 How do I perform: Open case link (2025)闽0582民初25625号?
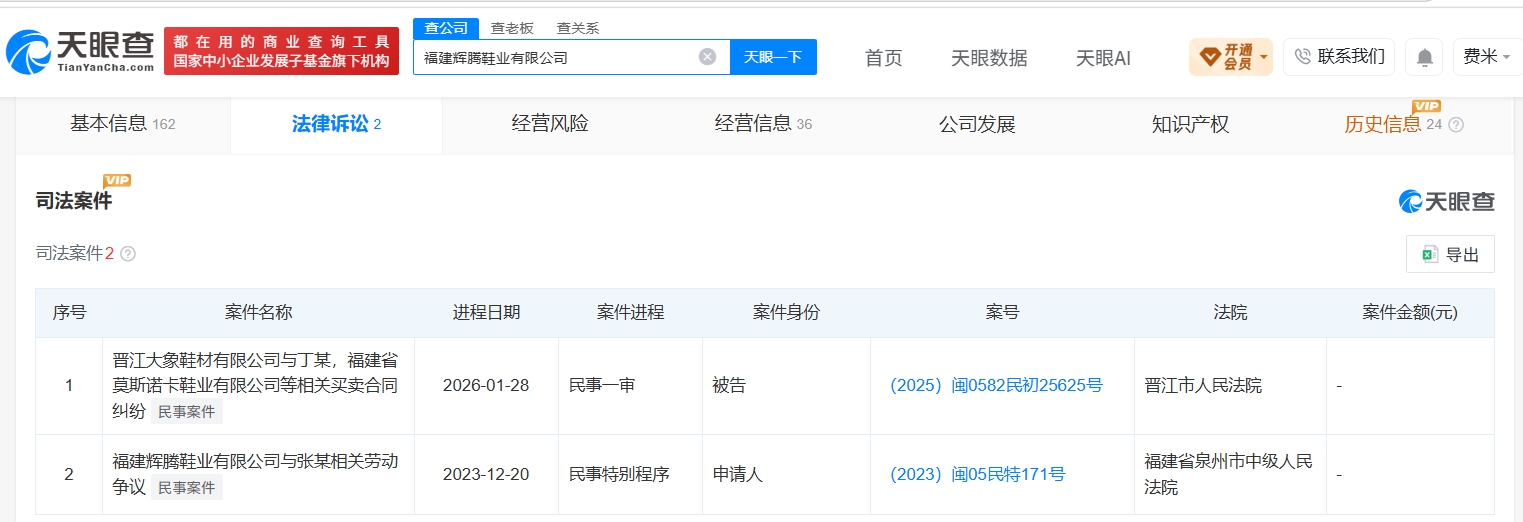(996, 385)
